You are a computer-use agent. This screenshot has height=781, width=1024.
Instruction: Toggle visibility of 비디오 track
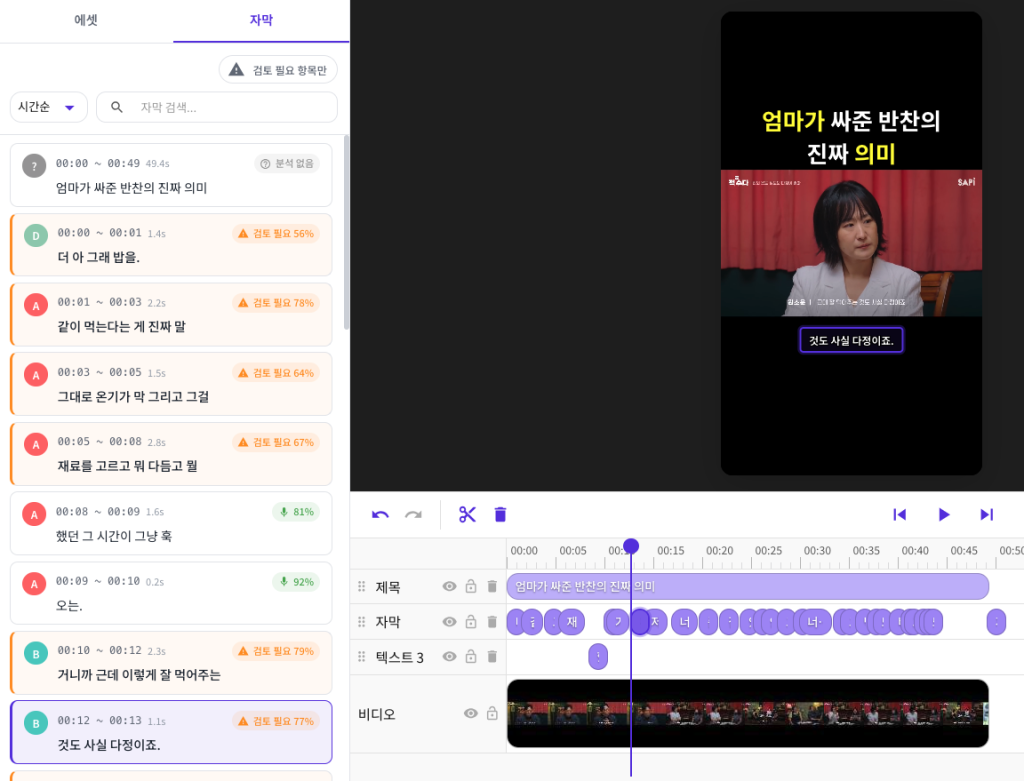tap(471, 713)
